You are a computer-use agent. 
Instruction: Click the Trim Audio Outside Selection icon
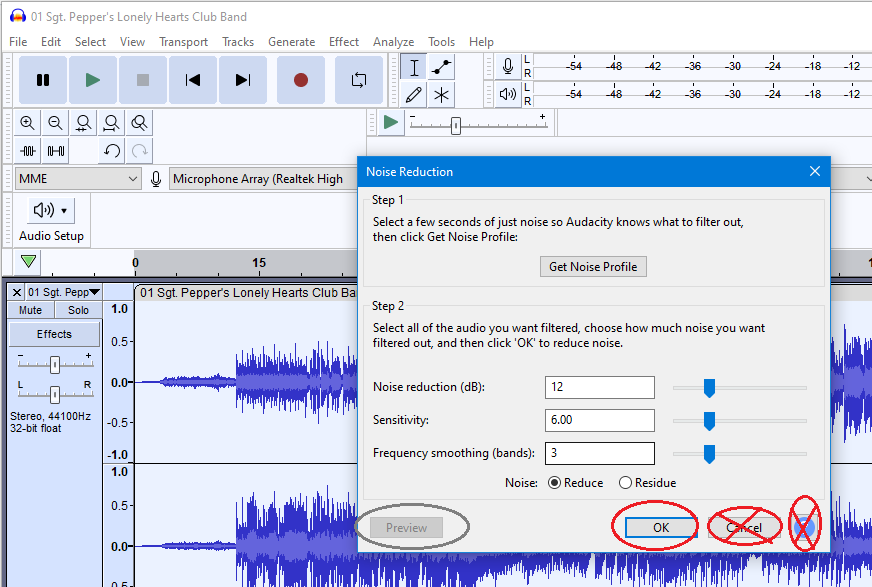(x=27, y=150)
